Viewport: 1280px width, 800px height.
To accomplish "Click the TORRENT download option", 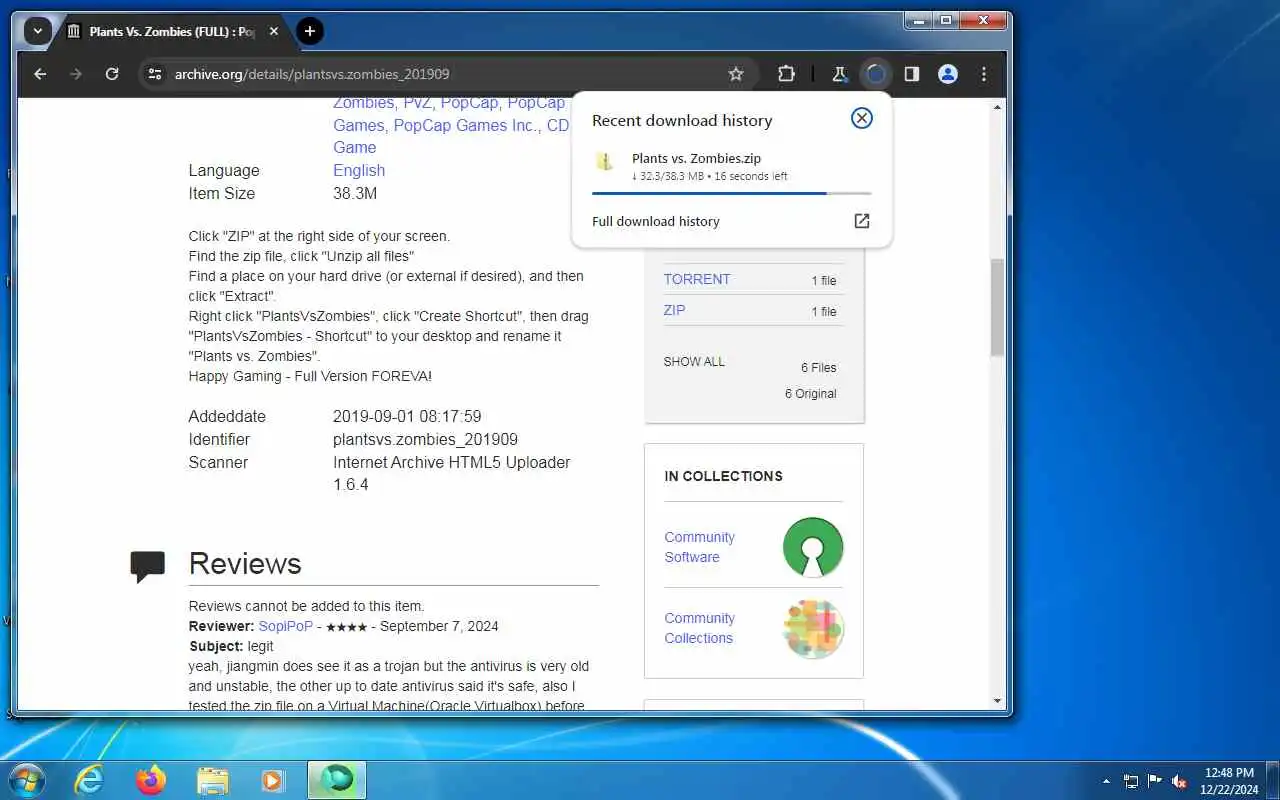I will (x=697, y=279).
